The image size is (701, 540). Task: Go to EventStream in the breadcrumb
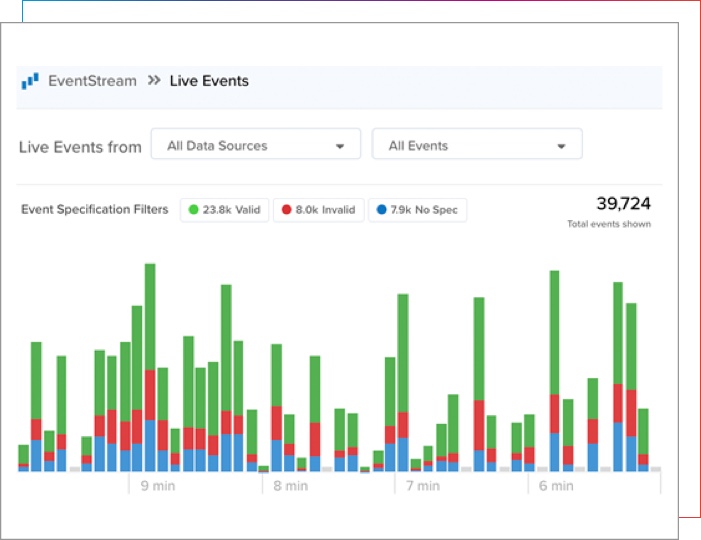pos(92,81)
